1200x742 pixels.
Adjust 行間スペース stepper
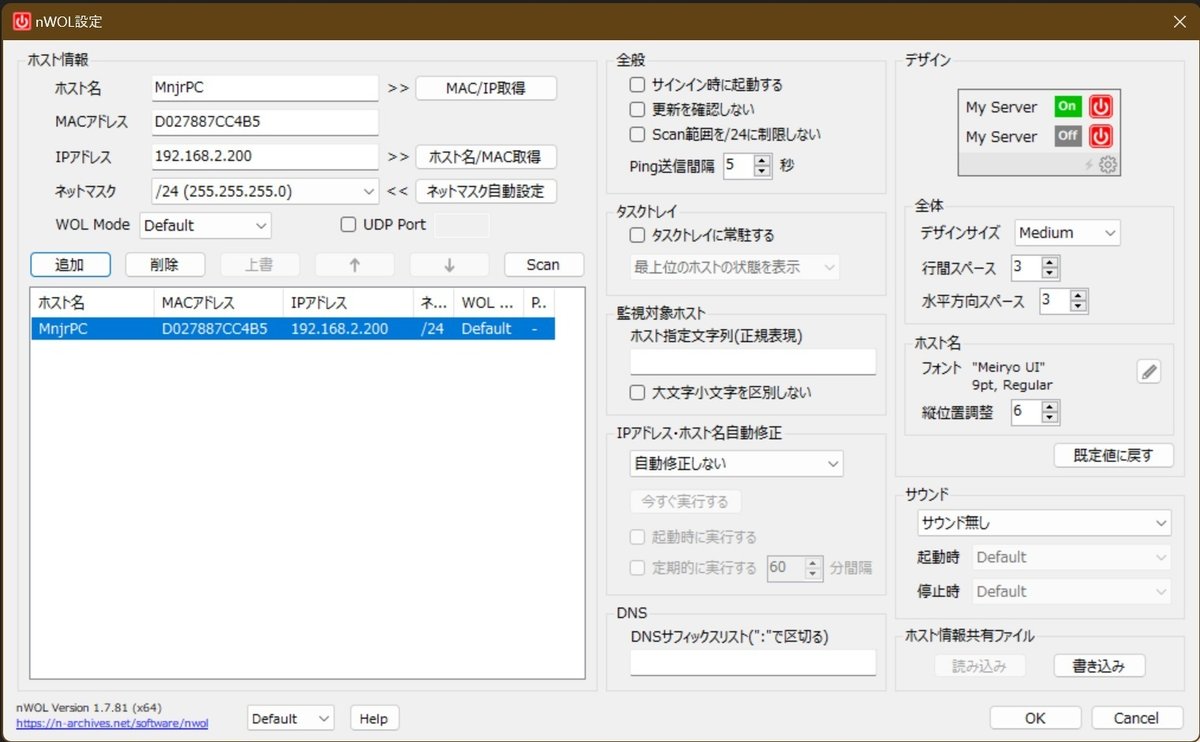[x=1049, y=268]
